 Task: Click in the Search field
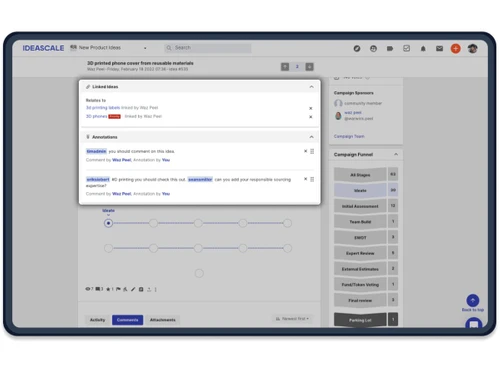coord(208,48)
